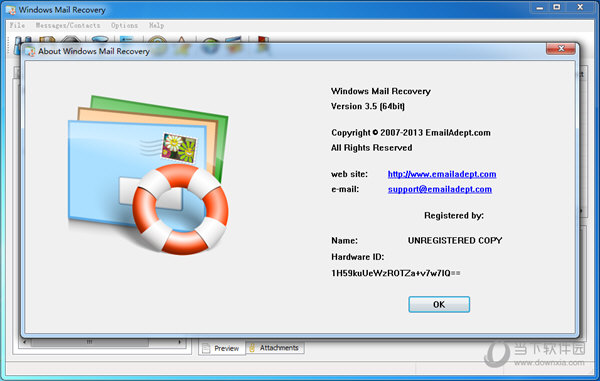Close the Windows Mail Recovery main window
The height and width of the screenshot is (381, 600).
coord(580,8)
